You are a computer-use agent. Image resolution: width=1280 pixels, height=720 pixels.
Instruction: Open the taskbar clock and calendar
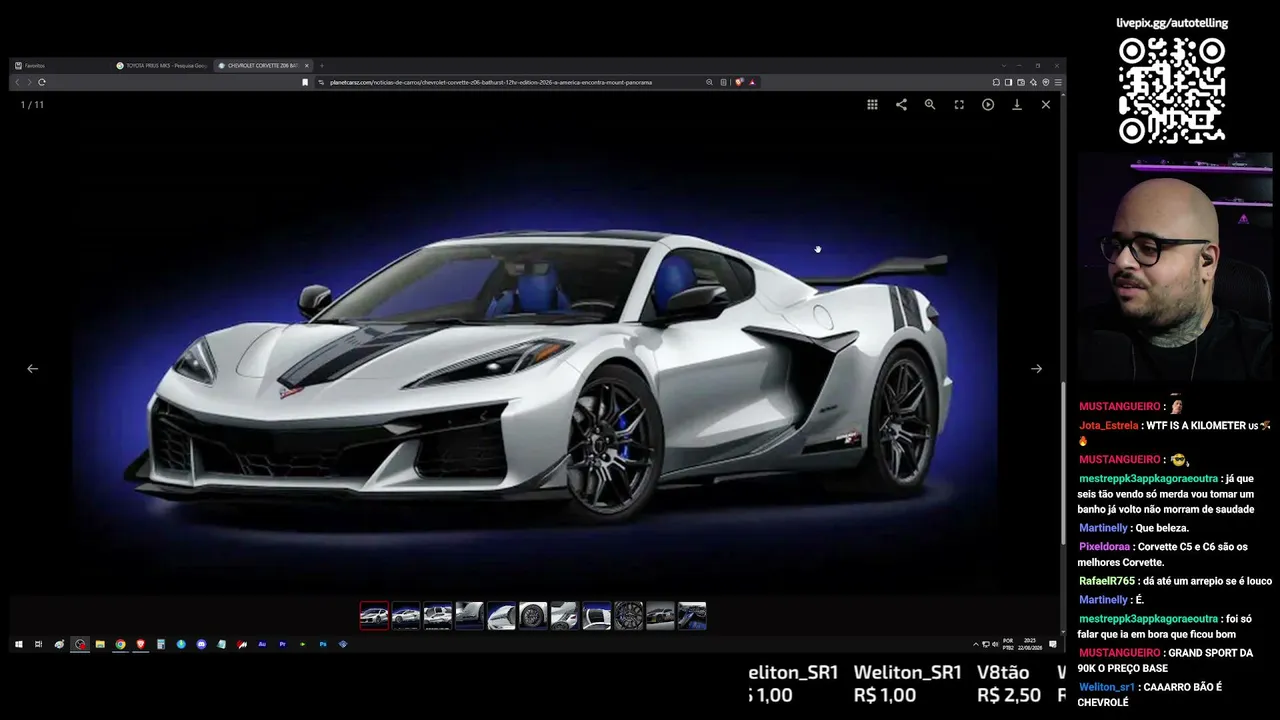tap(1031, 644)
